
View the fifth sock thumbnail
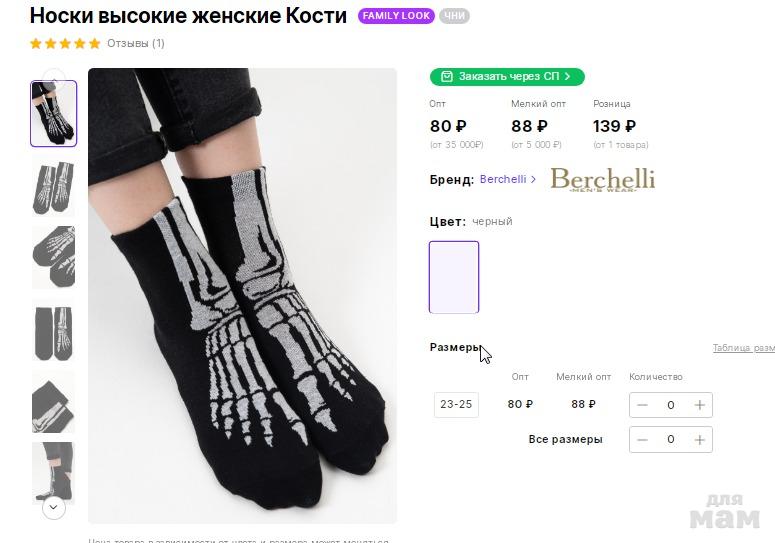pyautogui.click(x=53, y=402)
